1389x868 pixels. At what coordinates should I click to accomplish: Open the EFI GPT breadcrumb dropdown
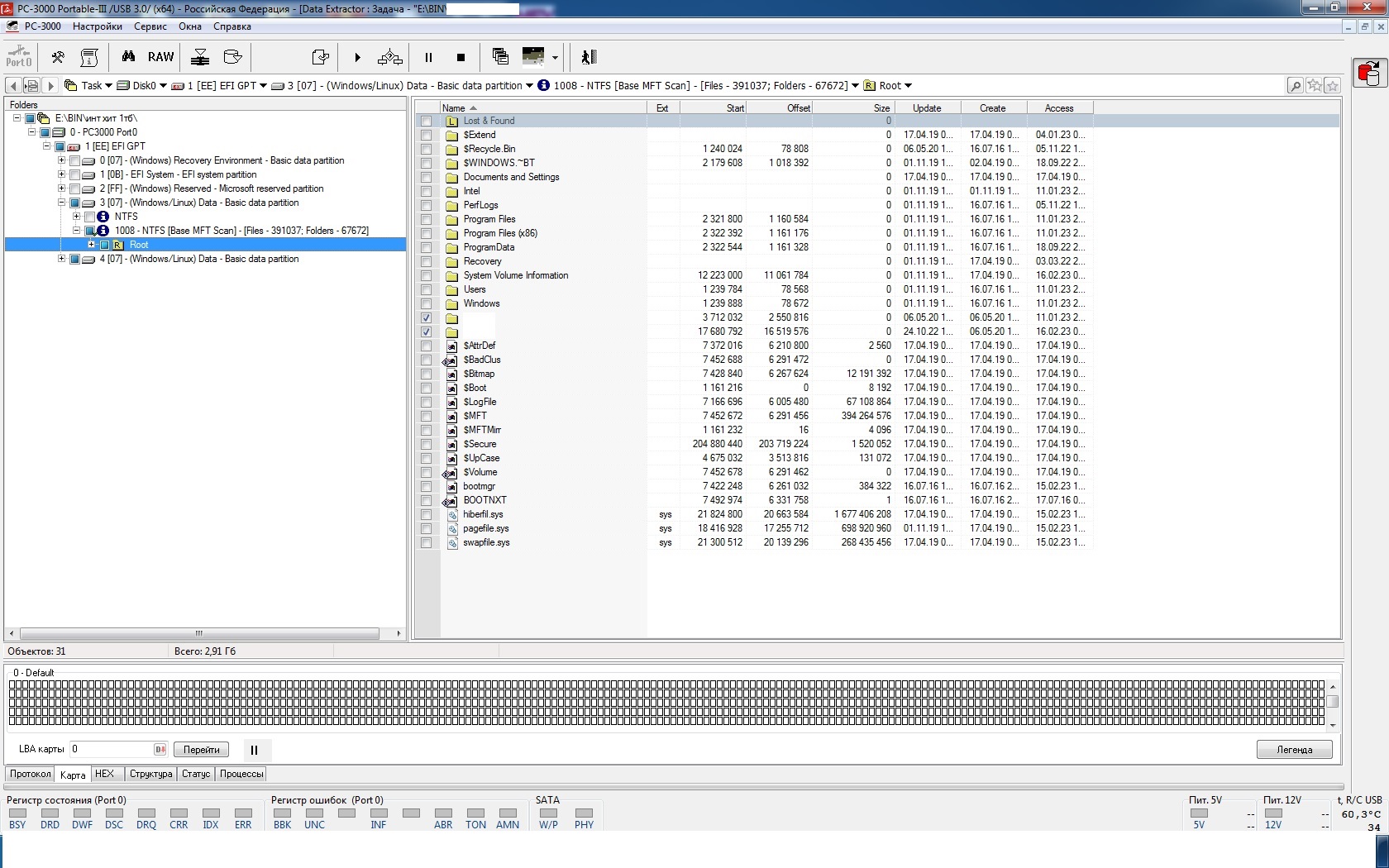pos(263,86)
